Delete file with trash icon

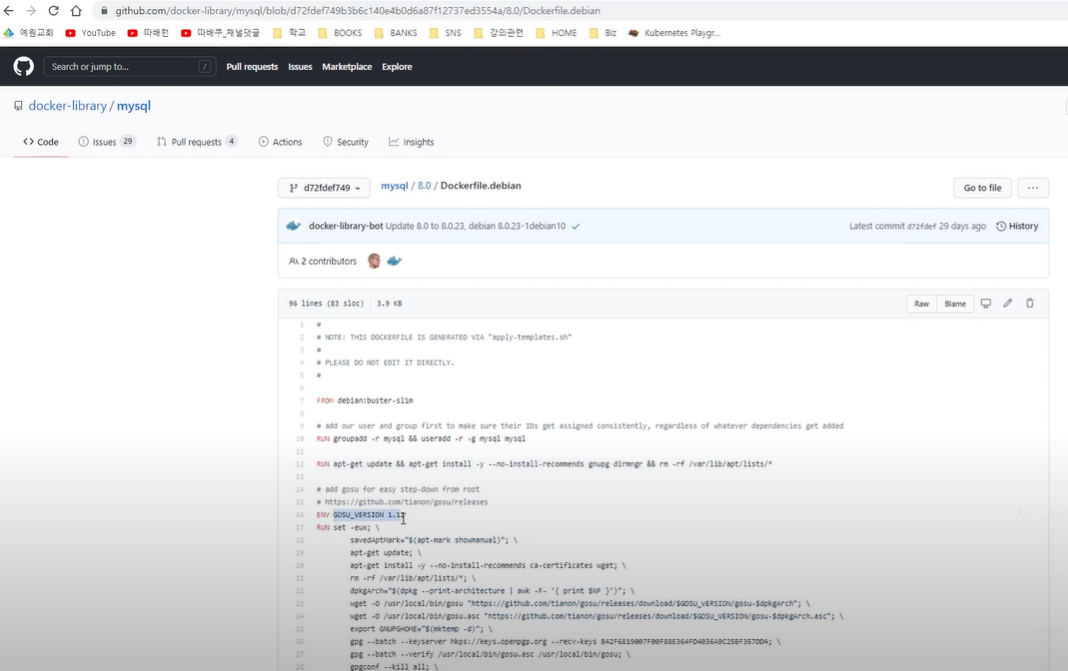click(x=1030, y=303)
